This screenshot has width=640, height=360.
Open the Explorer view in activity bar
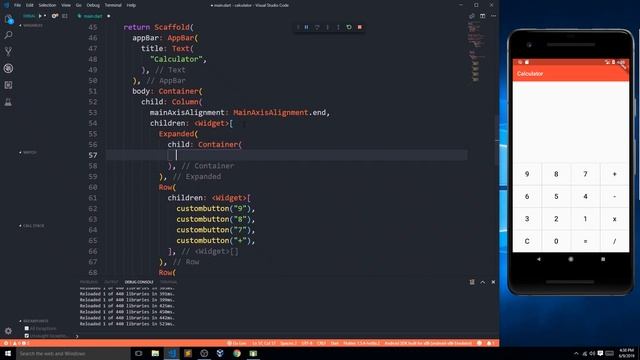click(x=9, y=19)
